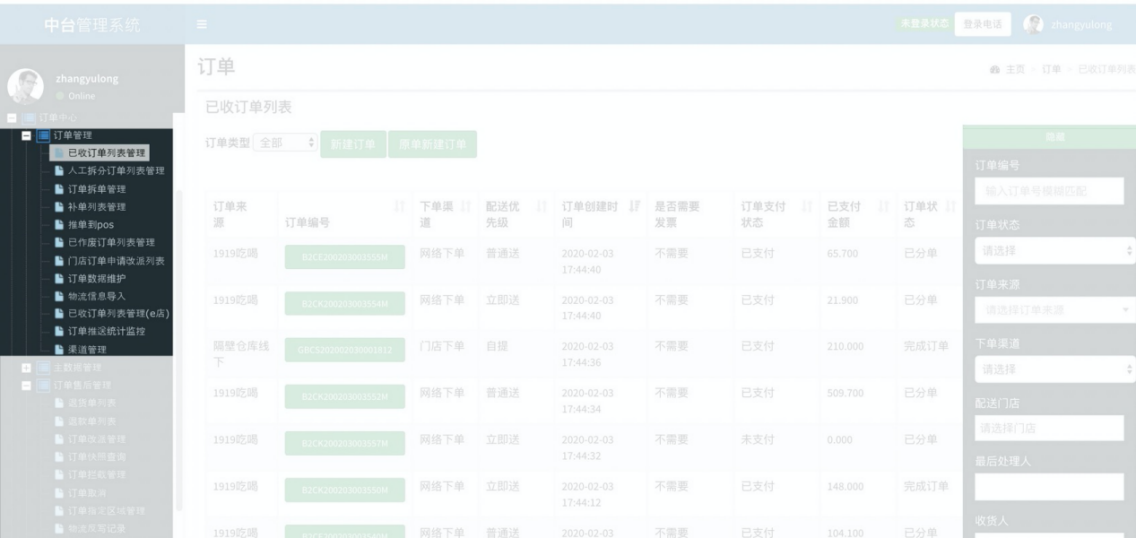Open order B2CK200203003550M
1136x538 pixels.
pyautogui.click(x=345, y=490)
